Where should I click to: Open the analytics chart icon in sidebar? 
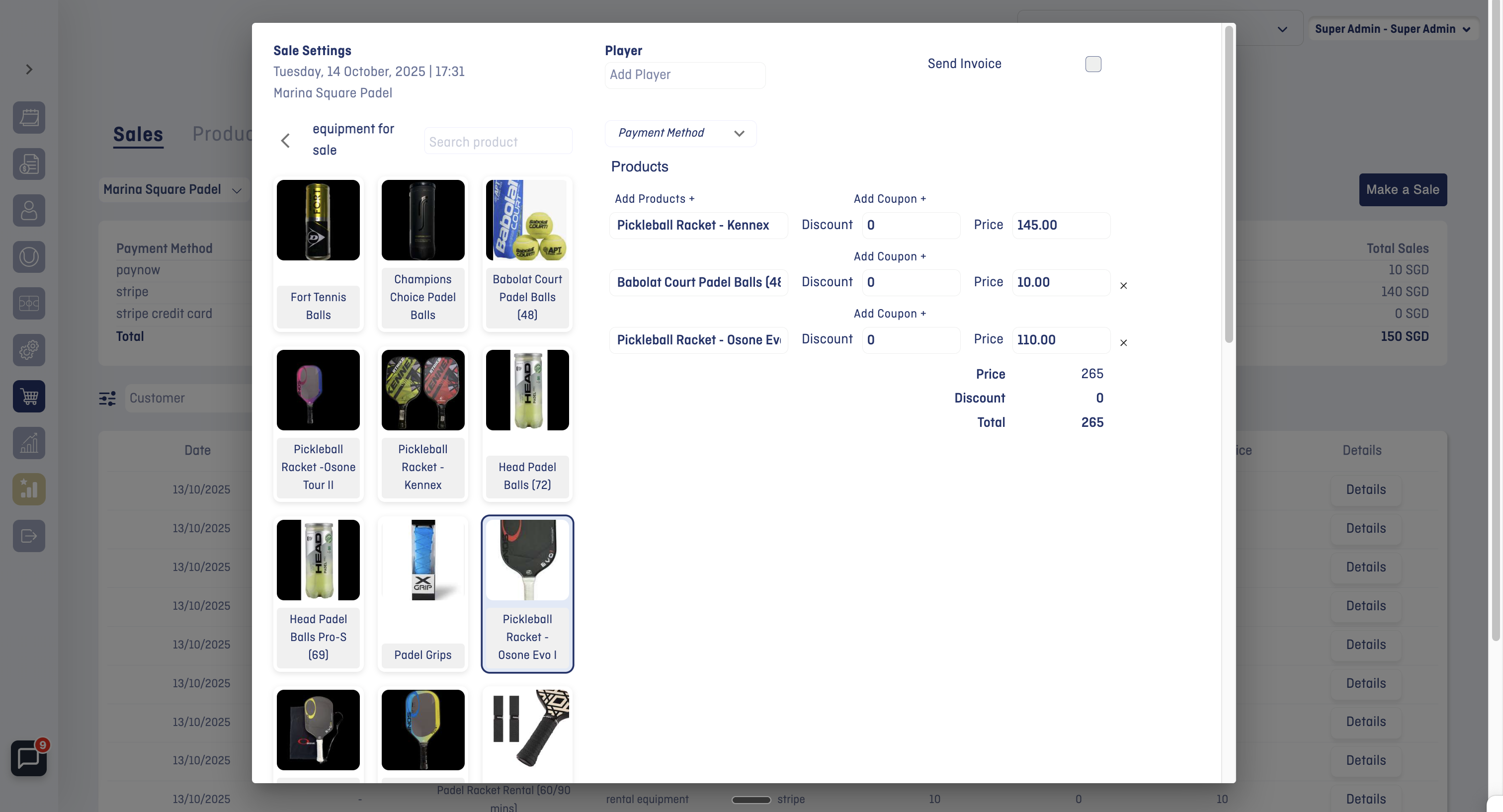tap(29, 443)
